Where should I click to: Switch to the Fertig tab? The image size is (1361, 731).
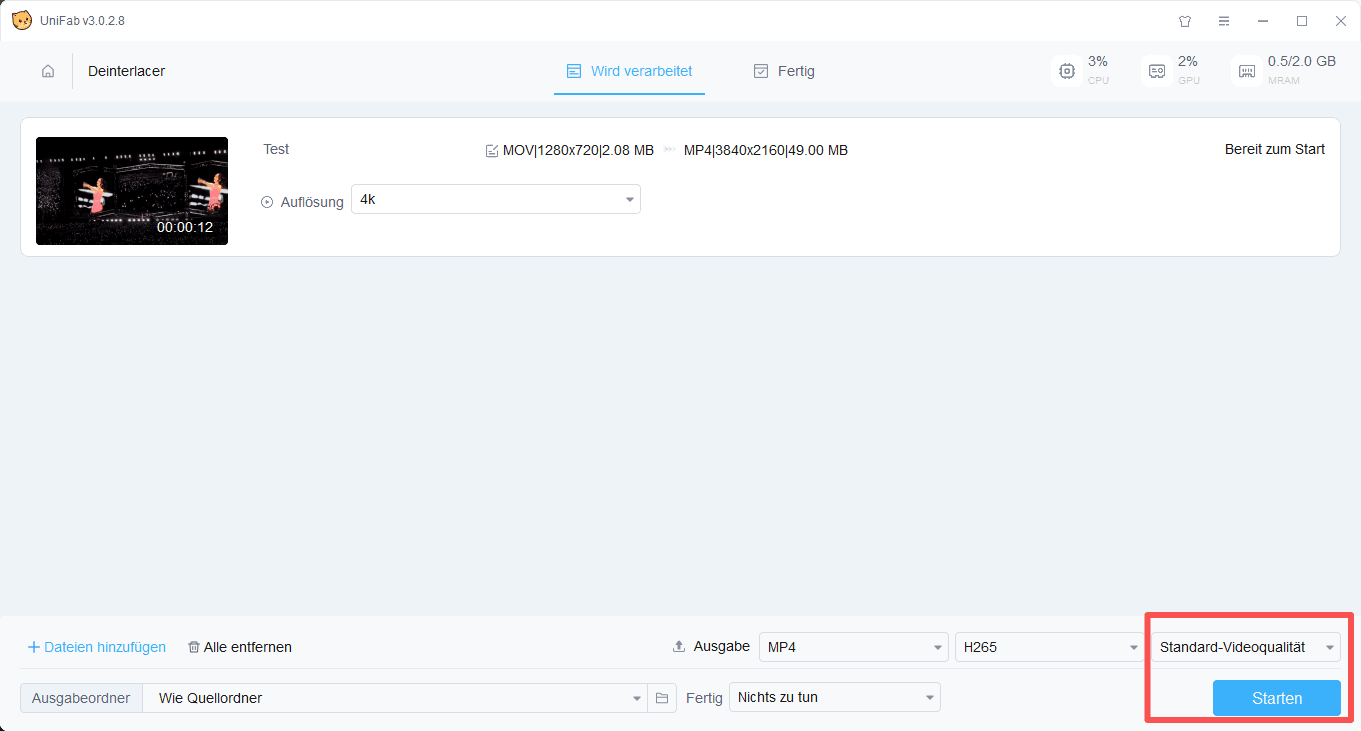click(x=784, y=71)
